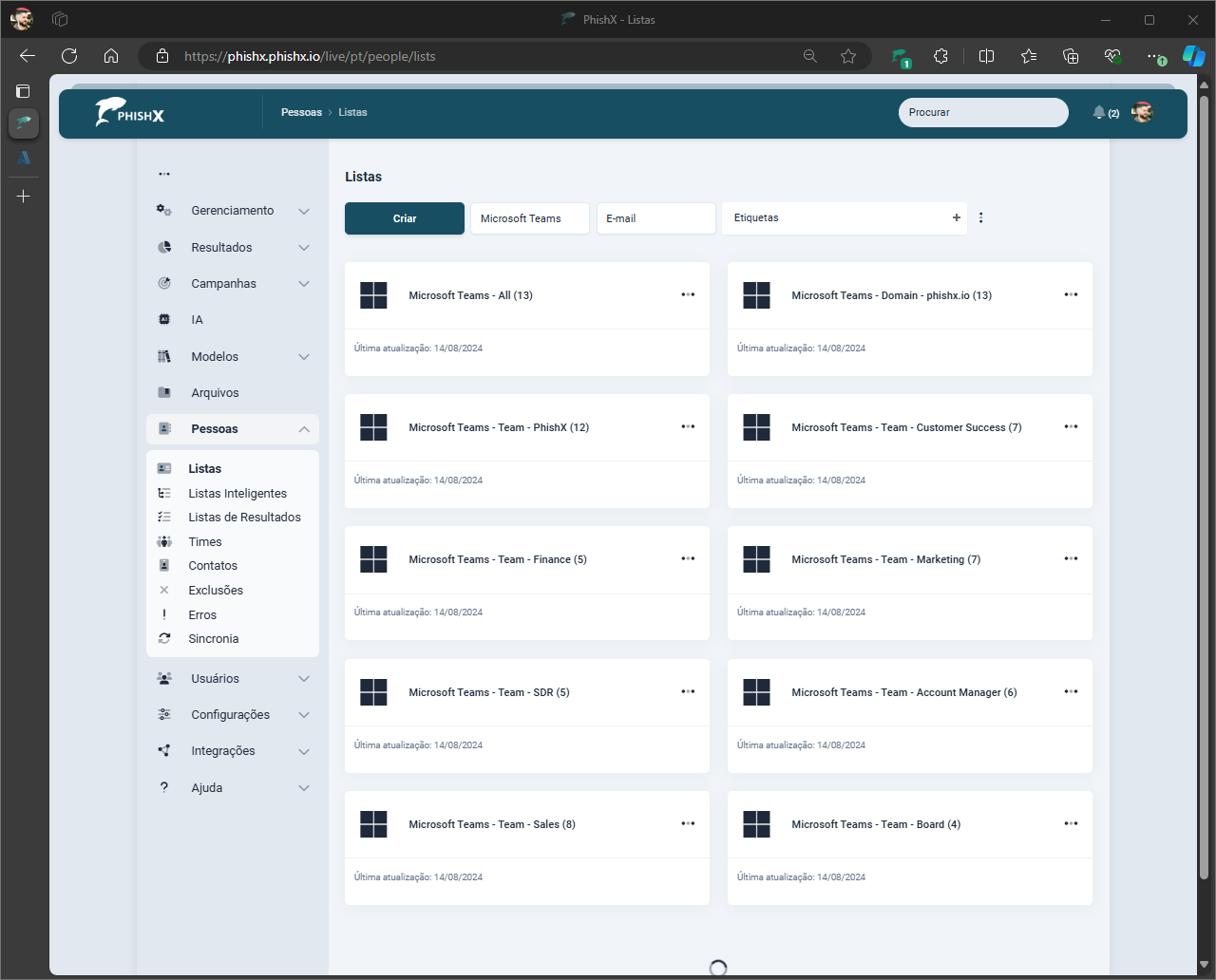The width and height of the screenshot is (1216, 980).
Task: Open options for Team - Sales list
Action: coord(688,823)
